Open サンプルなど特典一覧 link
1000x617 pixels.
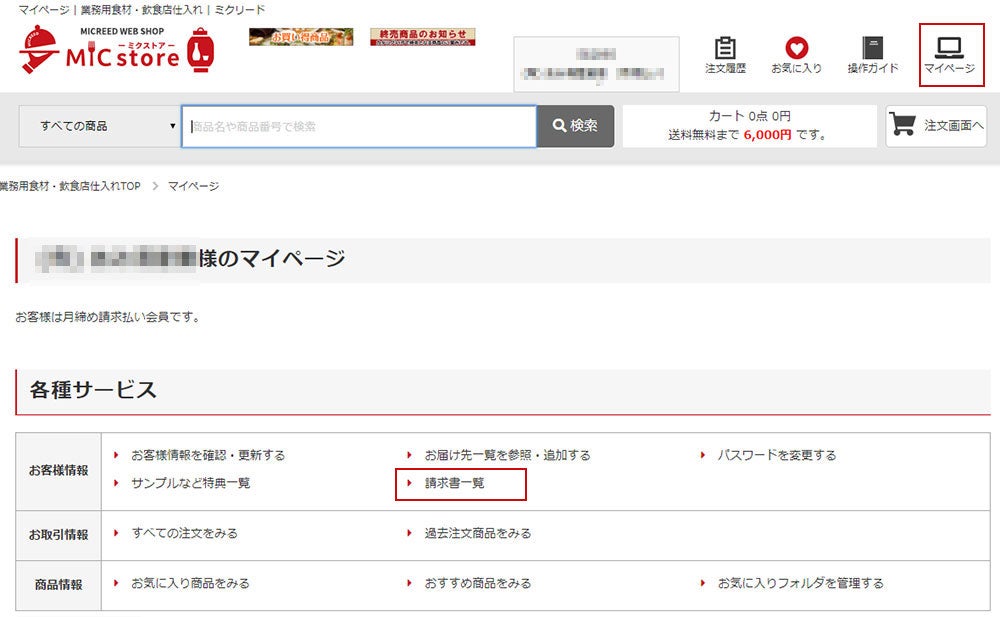pyautogui.click(x=190, y=483)
